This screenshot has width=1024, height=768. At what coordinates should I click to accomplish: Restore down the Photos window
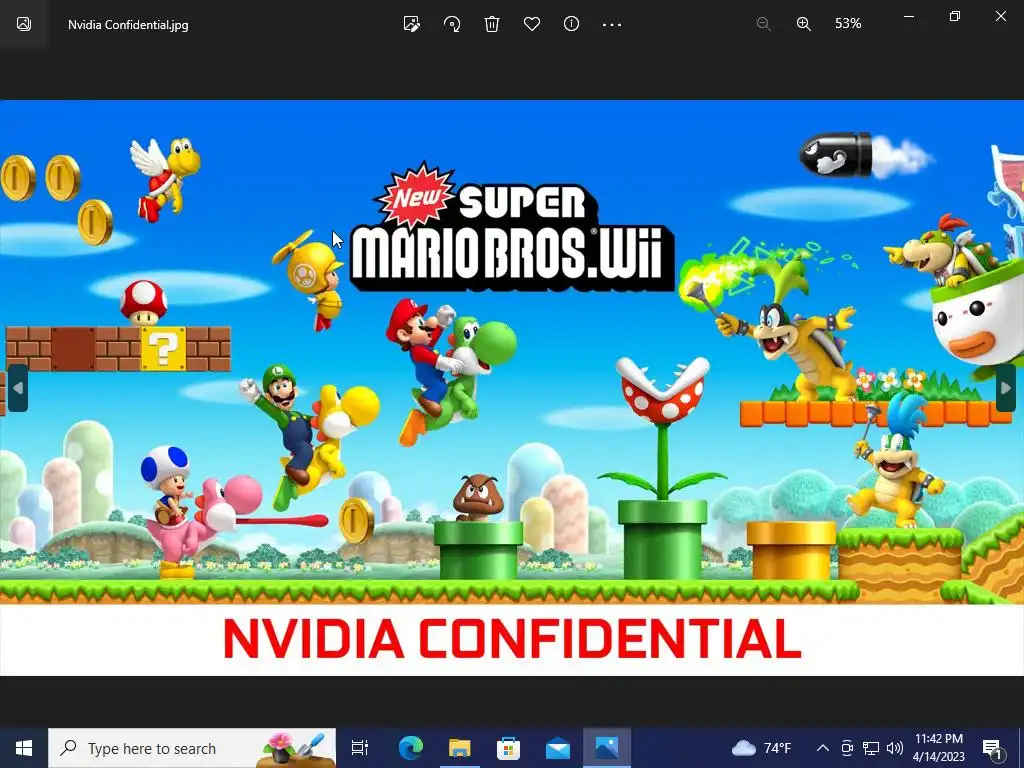[955, 16]
